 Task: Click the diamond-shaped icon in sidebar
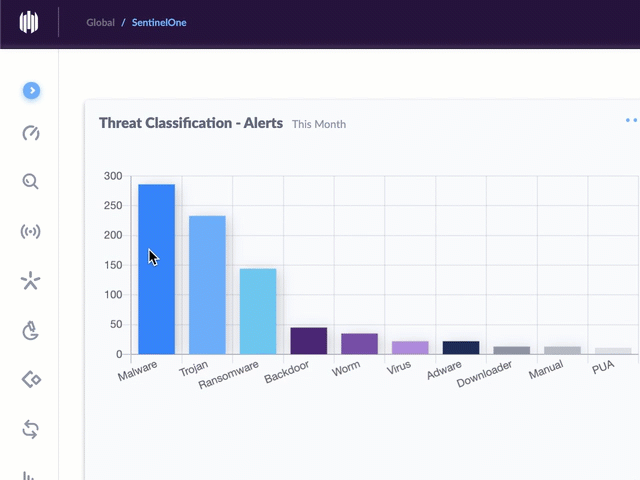31,379
